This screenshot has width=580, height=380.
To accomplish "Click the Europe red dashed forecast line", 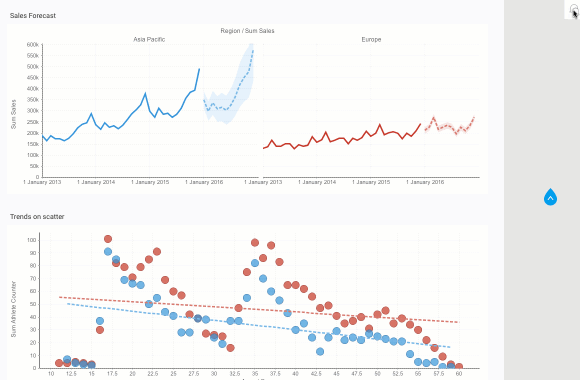I will point(449,126).
